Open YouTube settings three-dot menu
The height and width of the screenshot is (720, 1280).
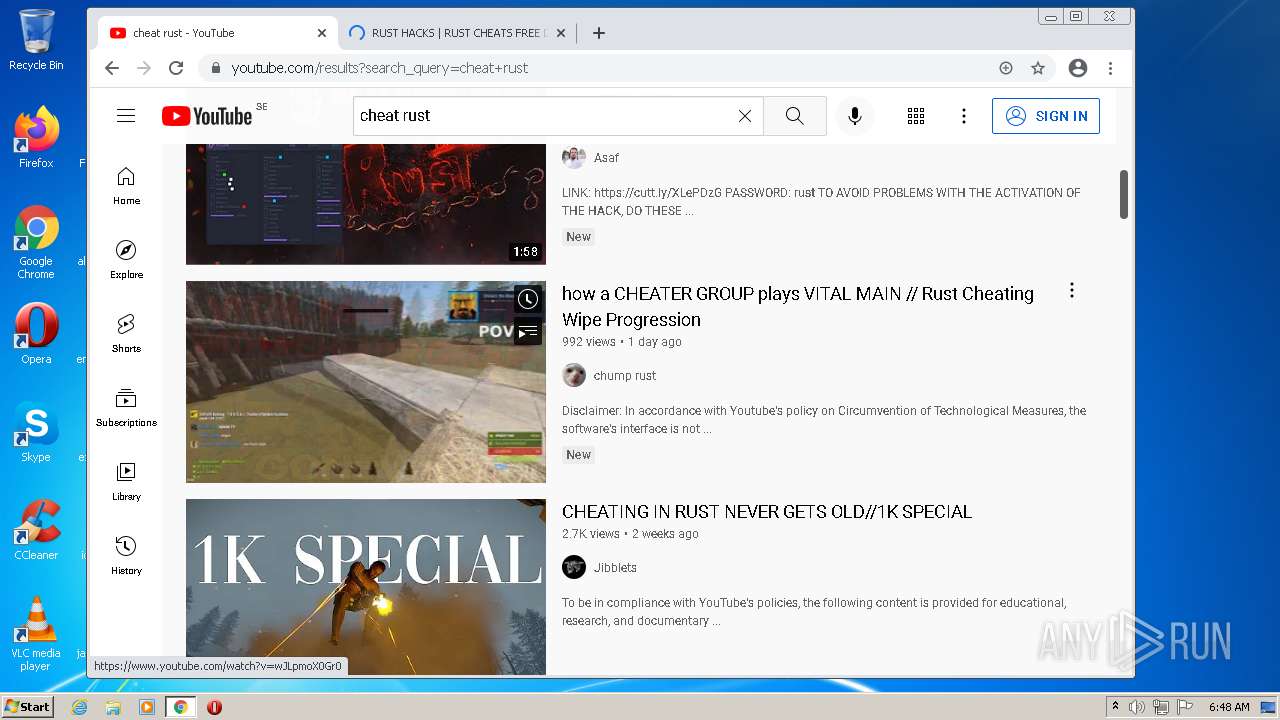[x=964, y=116]
